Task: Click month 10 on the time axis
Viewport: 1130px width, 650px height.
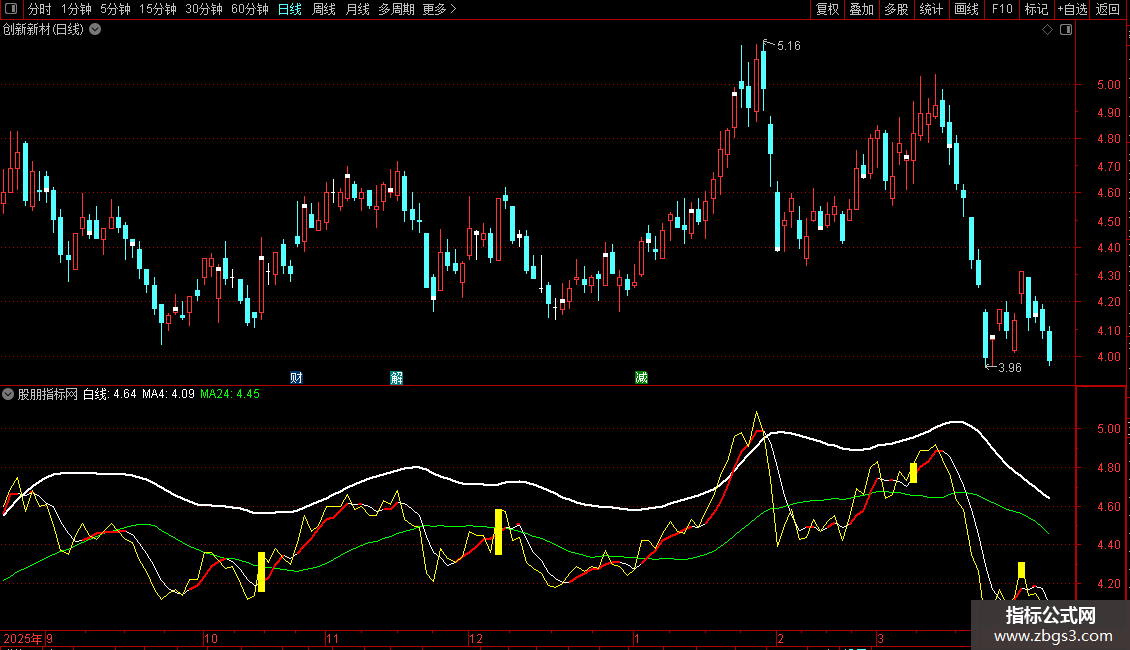Action: click(x=210, y=638)
